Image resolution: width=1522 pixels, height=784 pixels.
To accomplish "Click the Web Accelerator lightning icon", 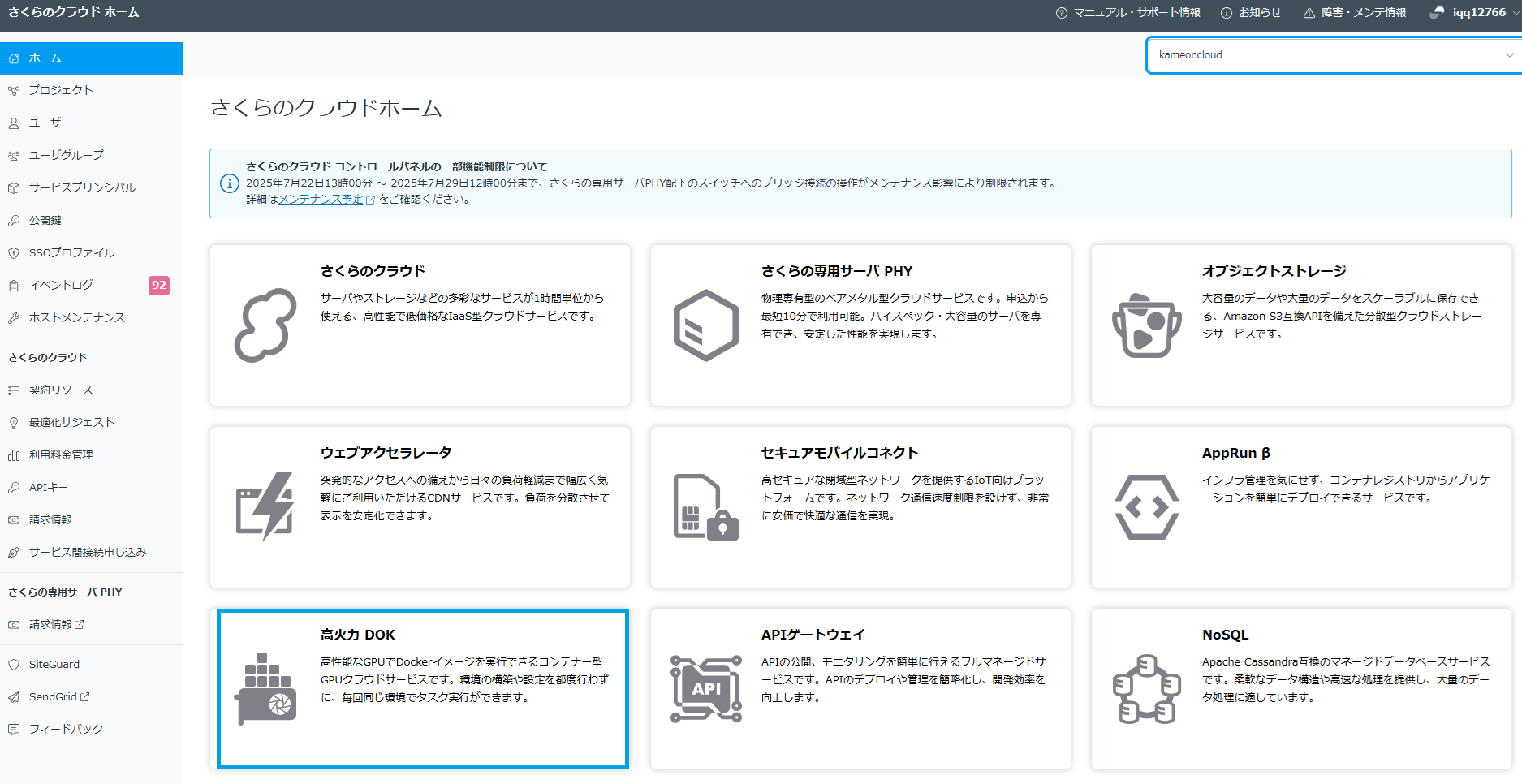I will point(265,506).
